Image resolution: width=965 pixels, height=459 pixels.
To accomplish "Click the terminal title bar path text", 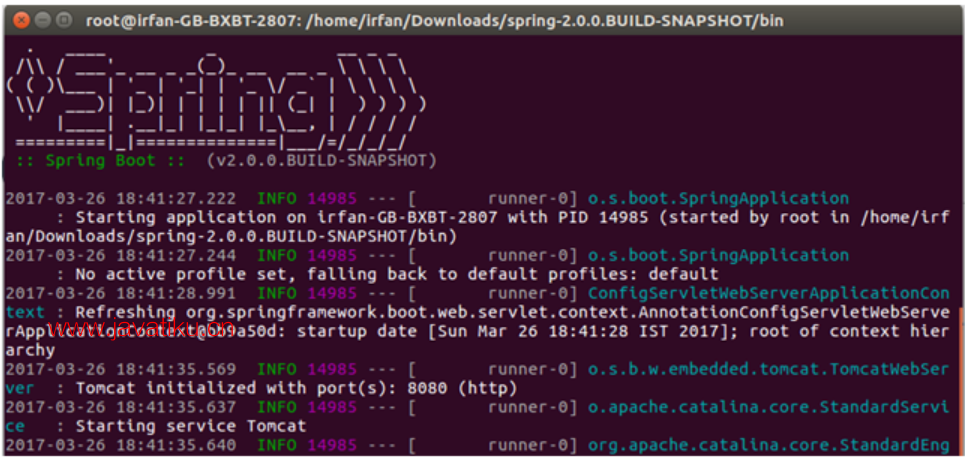I will [434, 21].
